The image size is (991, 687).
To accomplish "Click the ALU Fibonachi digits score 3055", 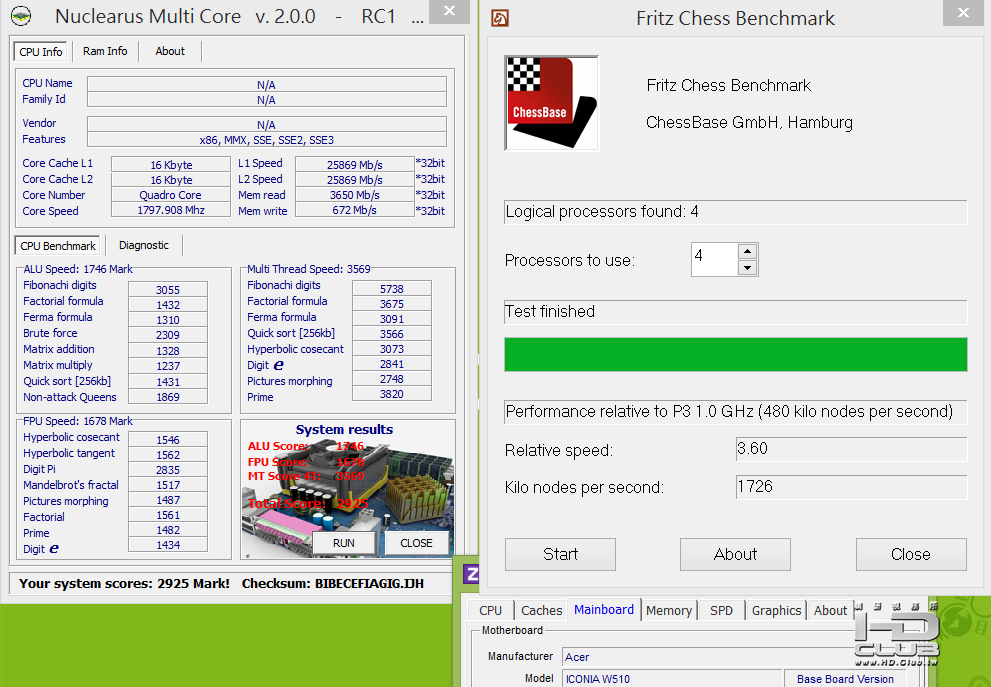I will point(168,289).
